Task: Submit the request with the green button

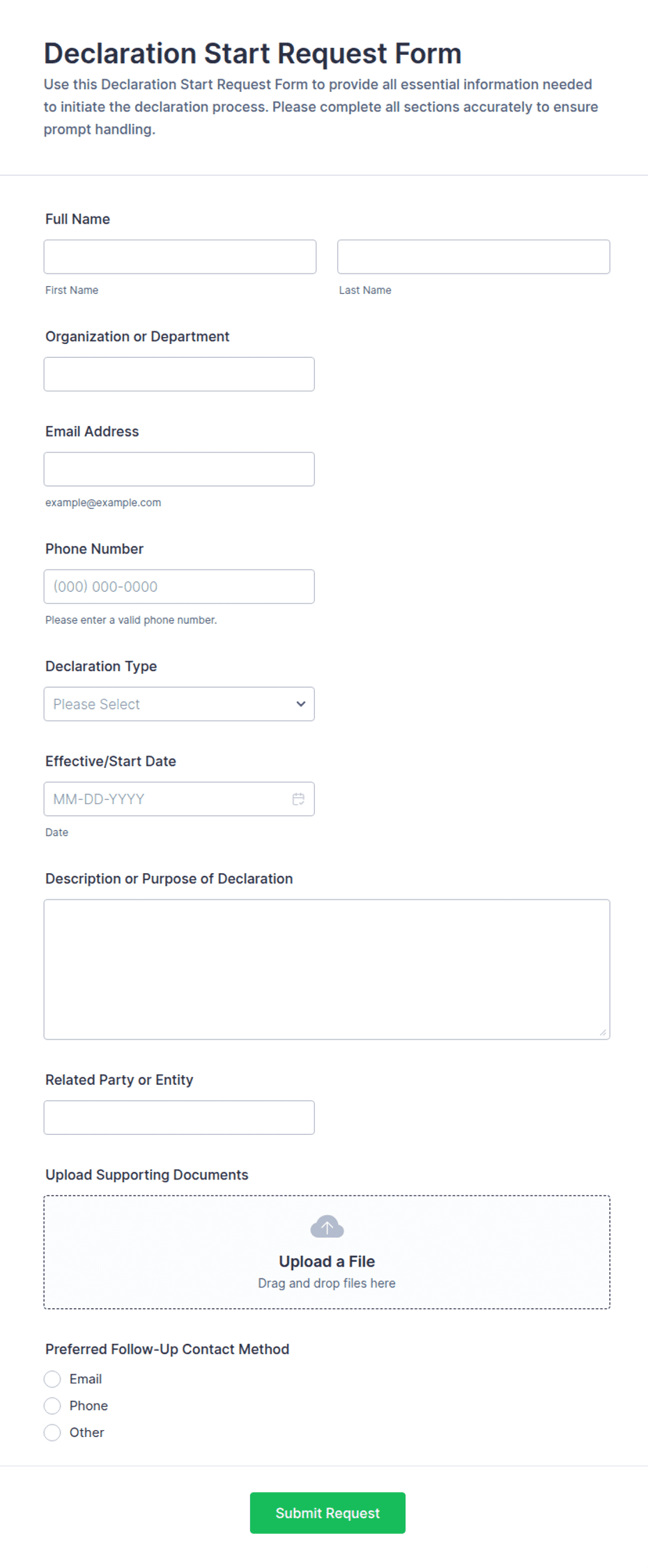Action: 327,1513
